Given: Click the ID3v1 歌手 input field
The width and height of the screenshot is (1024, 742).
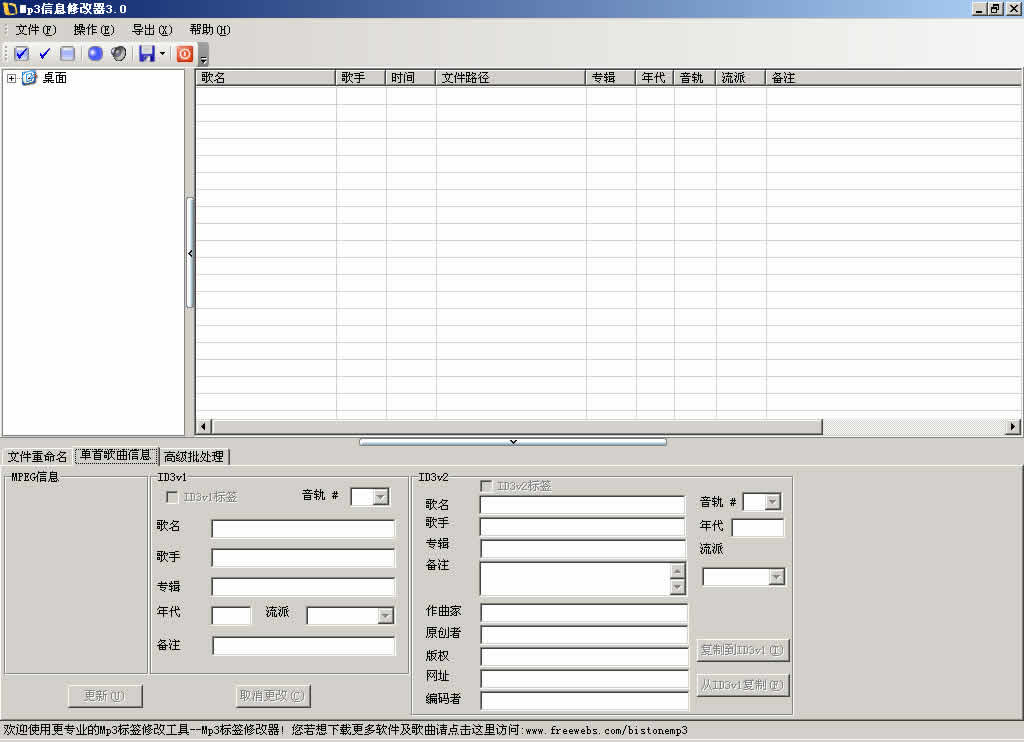Looking at the screenshot, I should point(303,558).
